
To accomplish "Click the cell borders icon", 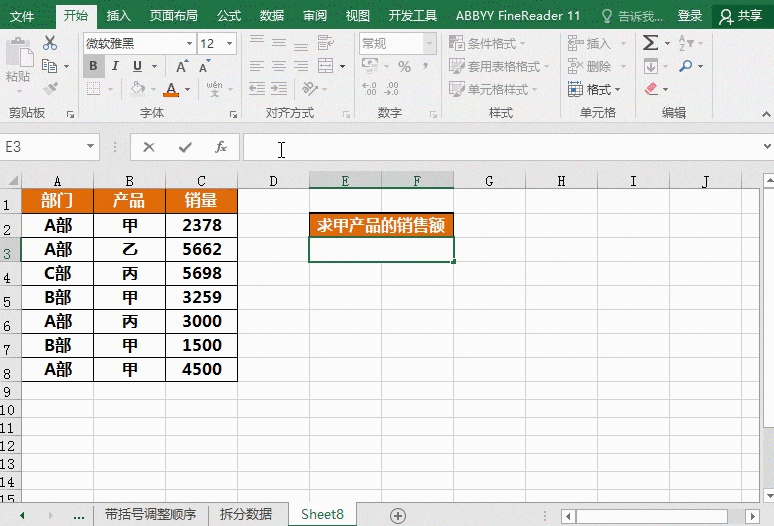I will point(93,89).
